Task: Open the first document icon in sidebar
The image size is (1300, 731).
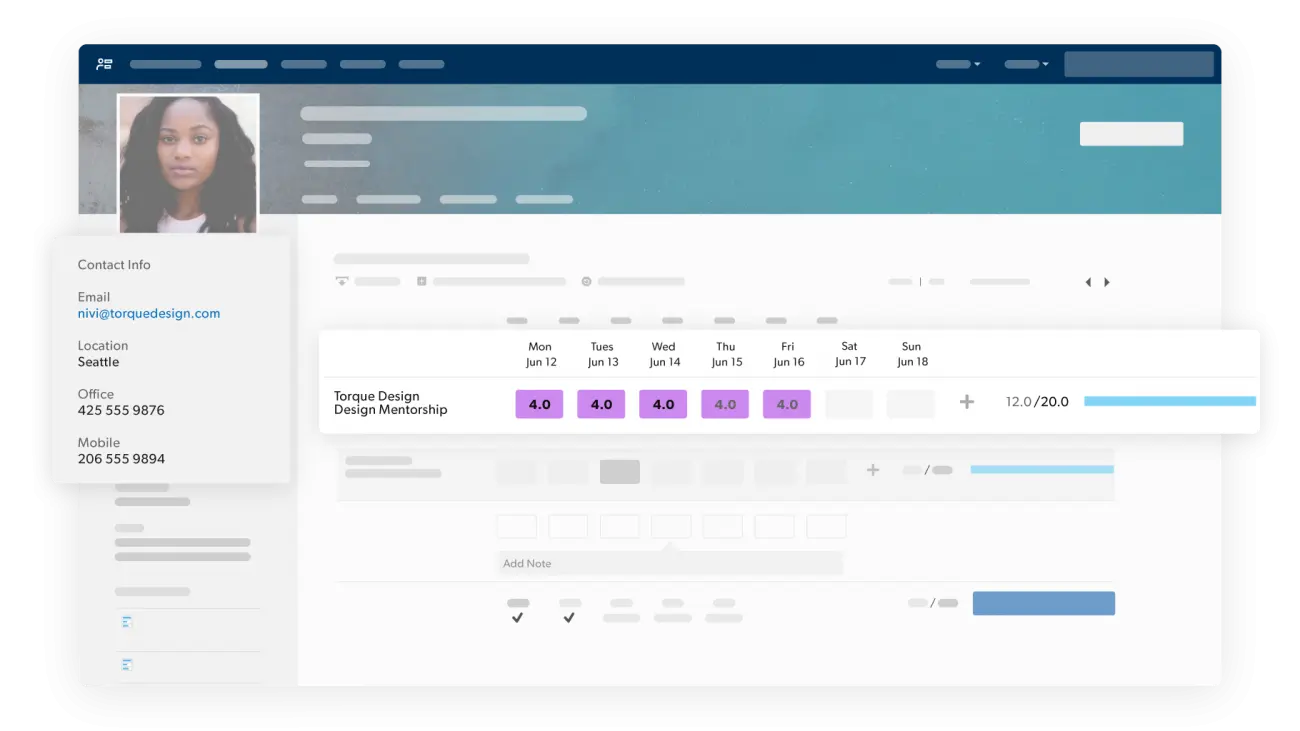Action: coord(127,622)
